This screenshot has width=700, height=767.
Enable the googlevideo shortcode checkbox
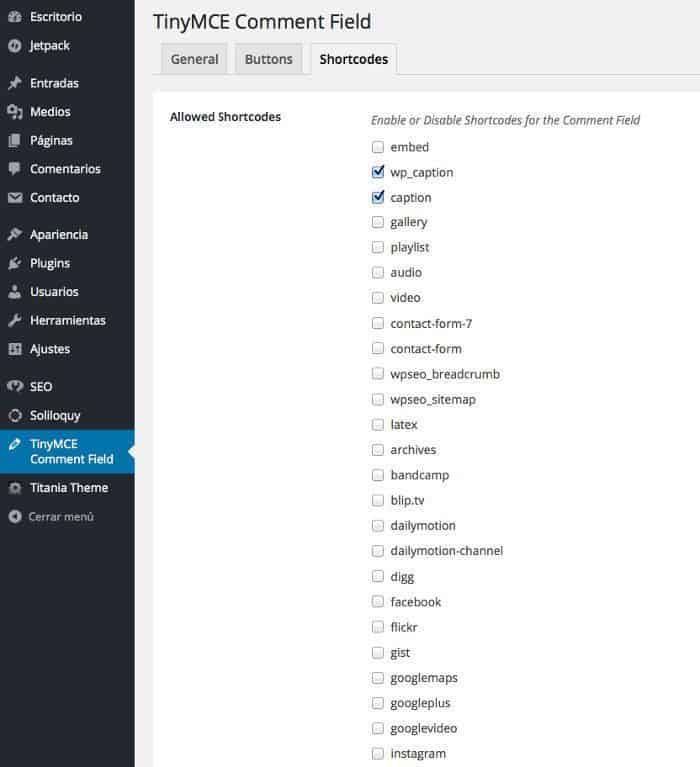click(x=378, y=728)
